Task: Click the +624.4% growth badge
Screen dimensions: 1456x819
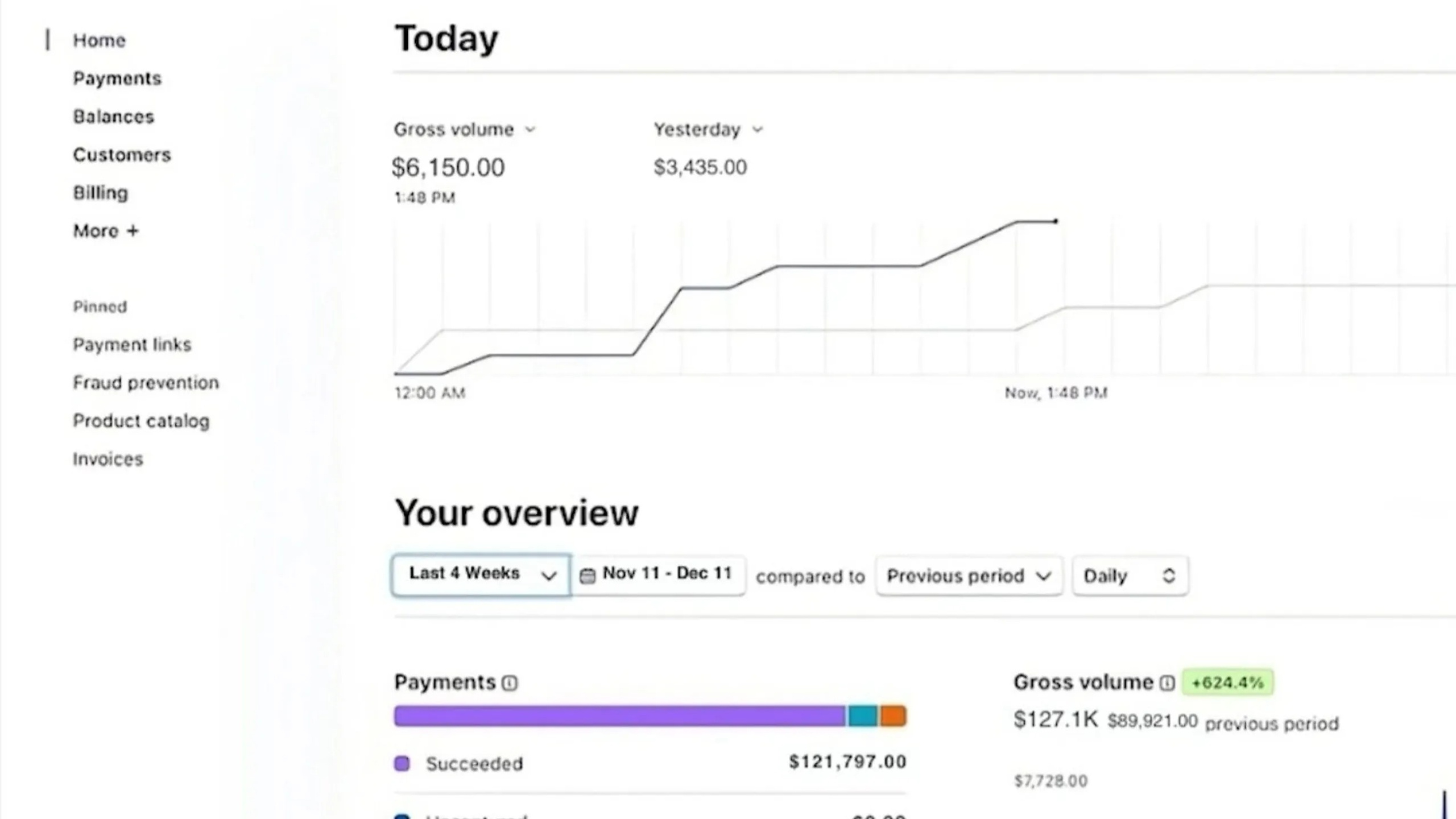Action: (1228, 682)
